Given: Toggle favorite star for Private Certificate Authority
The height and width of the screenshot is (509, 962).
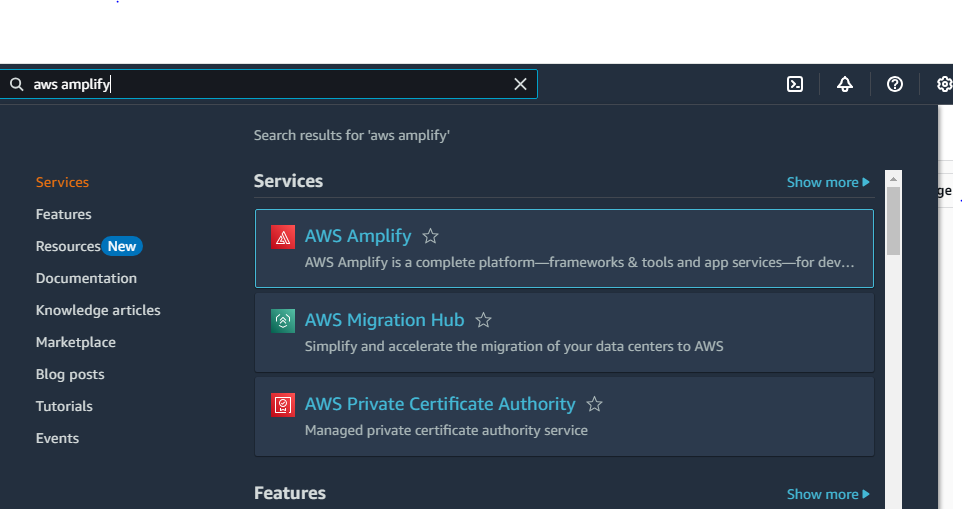Looking at the screenshot, I should [x=595, y=405].
